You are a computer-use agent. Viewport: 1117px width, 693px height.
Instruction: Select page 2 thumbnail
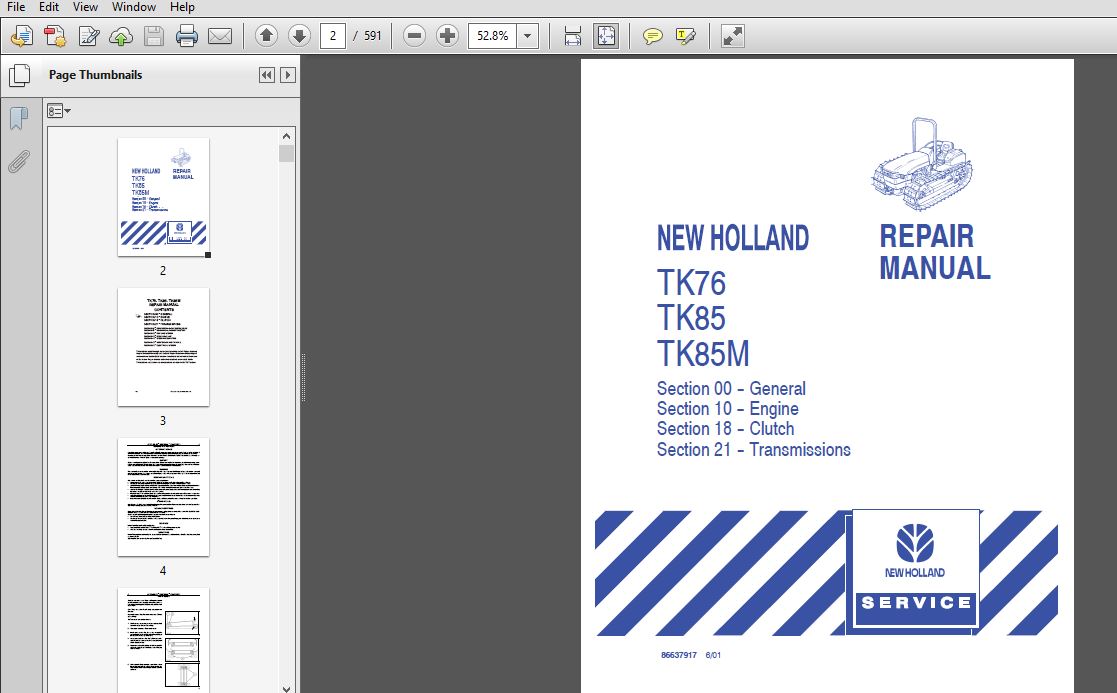pos(163,197)
